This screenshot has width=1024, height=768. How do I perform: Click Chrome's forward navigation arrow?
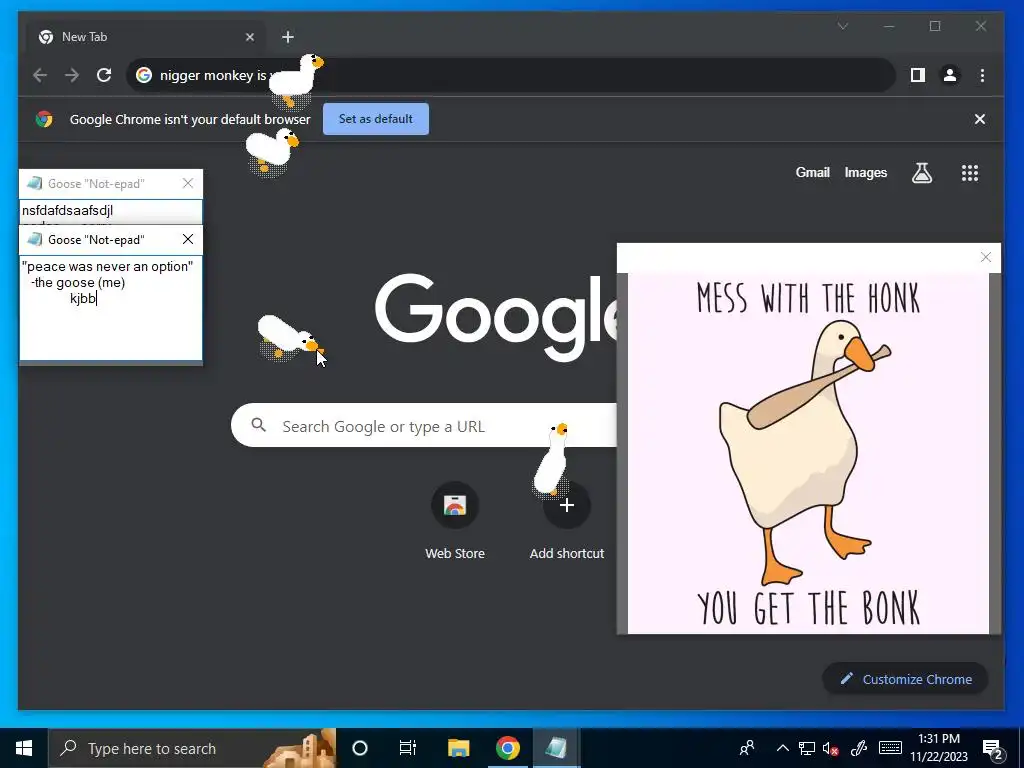point(72,75)
